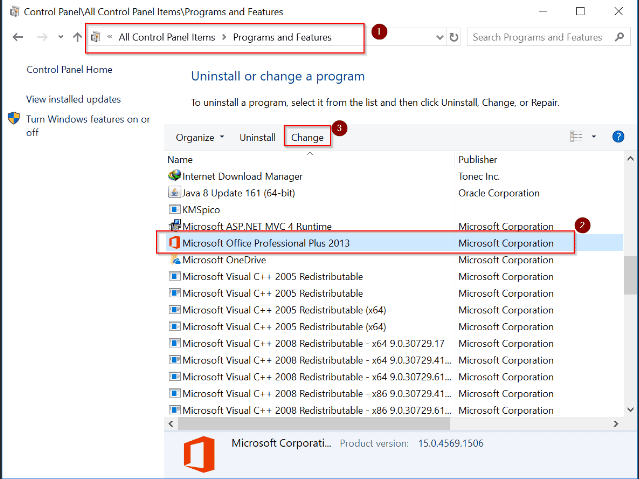
Task: Click product version 15.0.4569.1506 value
Action: (x=451, y=444)
